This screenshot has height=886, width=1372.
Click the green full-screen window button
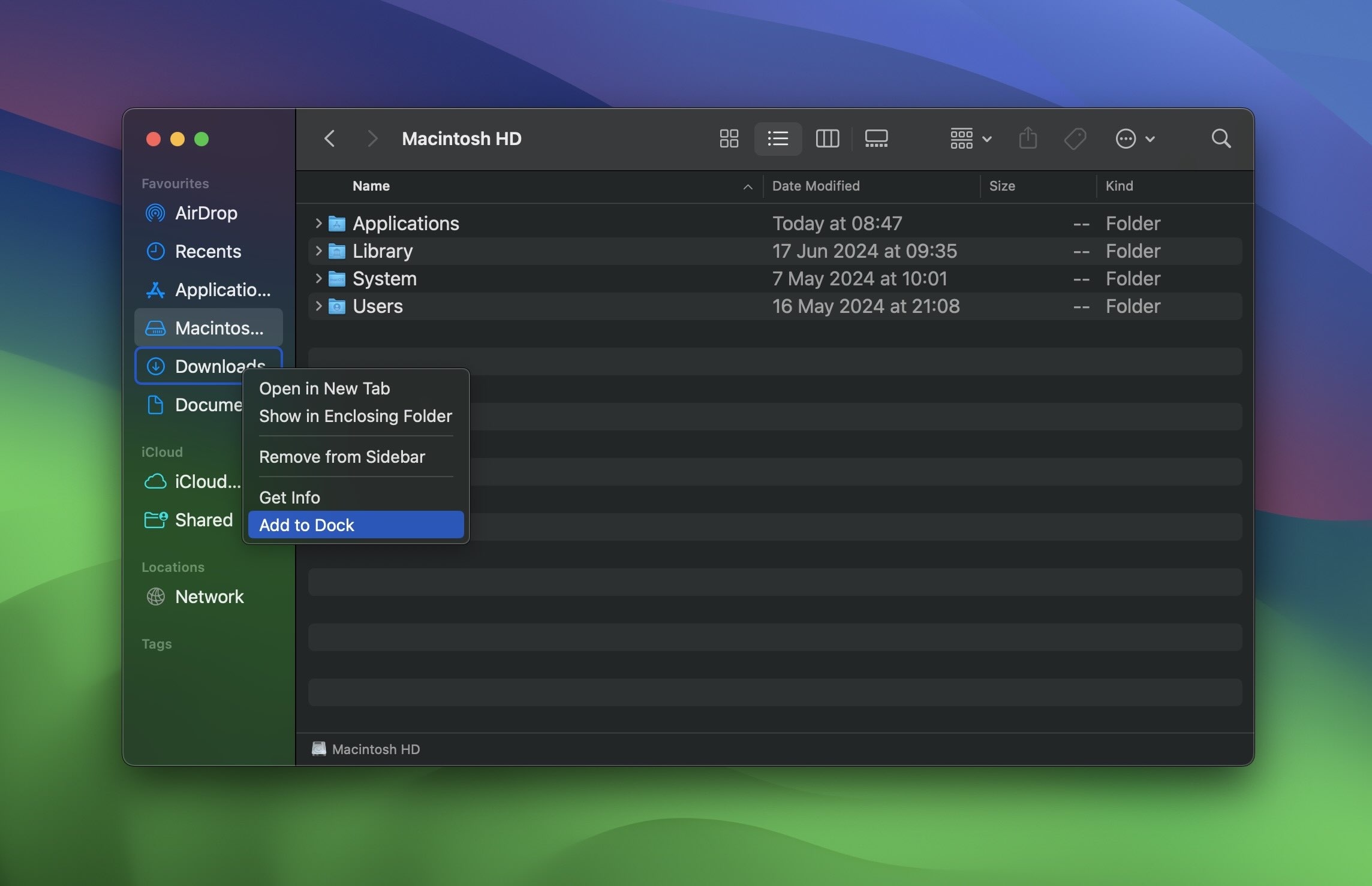point(201,139)
